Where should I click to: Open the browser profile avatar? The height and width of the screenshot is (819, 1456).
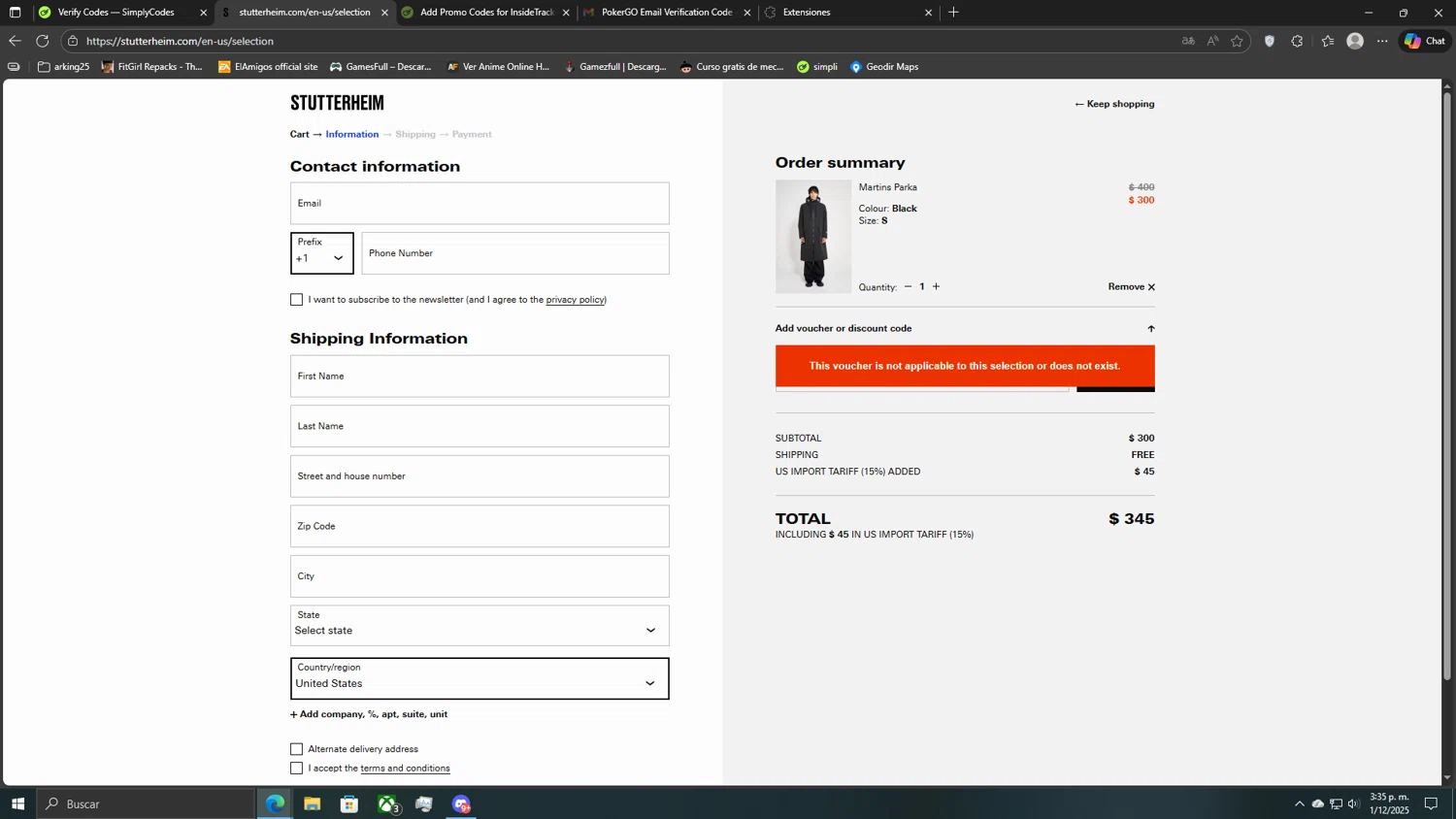click(x=1355, y=41)
